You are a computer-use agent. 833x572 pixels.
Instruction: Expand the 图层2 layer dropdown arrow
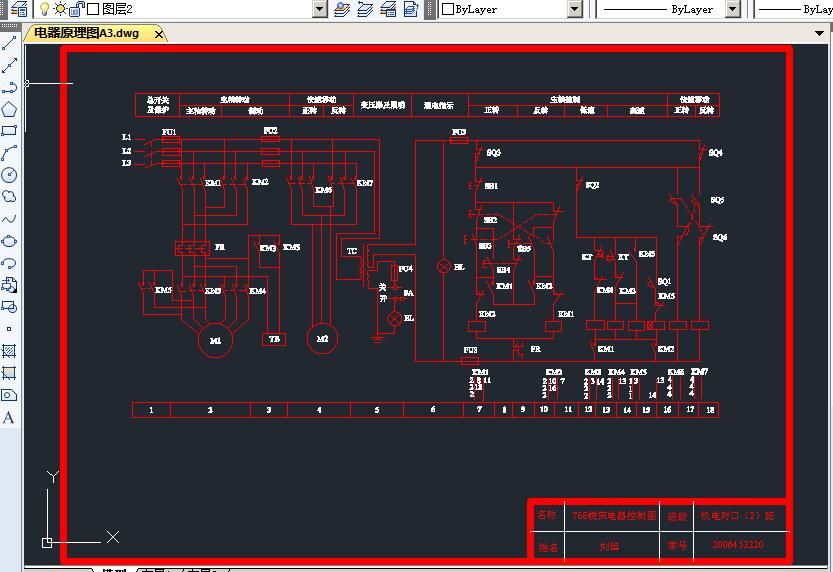pos(319,9)
